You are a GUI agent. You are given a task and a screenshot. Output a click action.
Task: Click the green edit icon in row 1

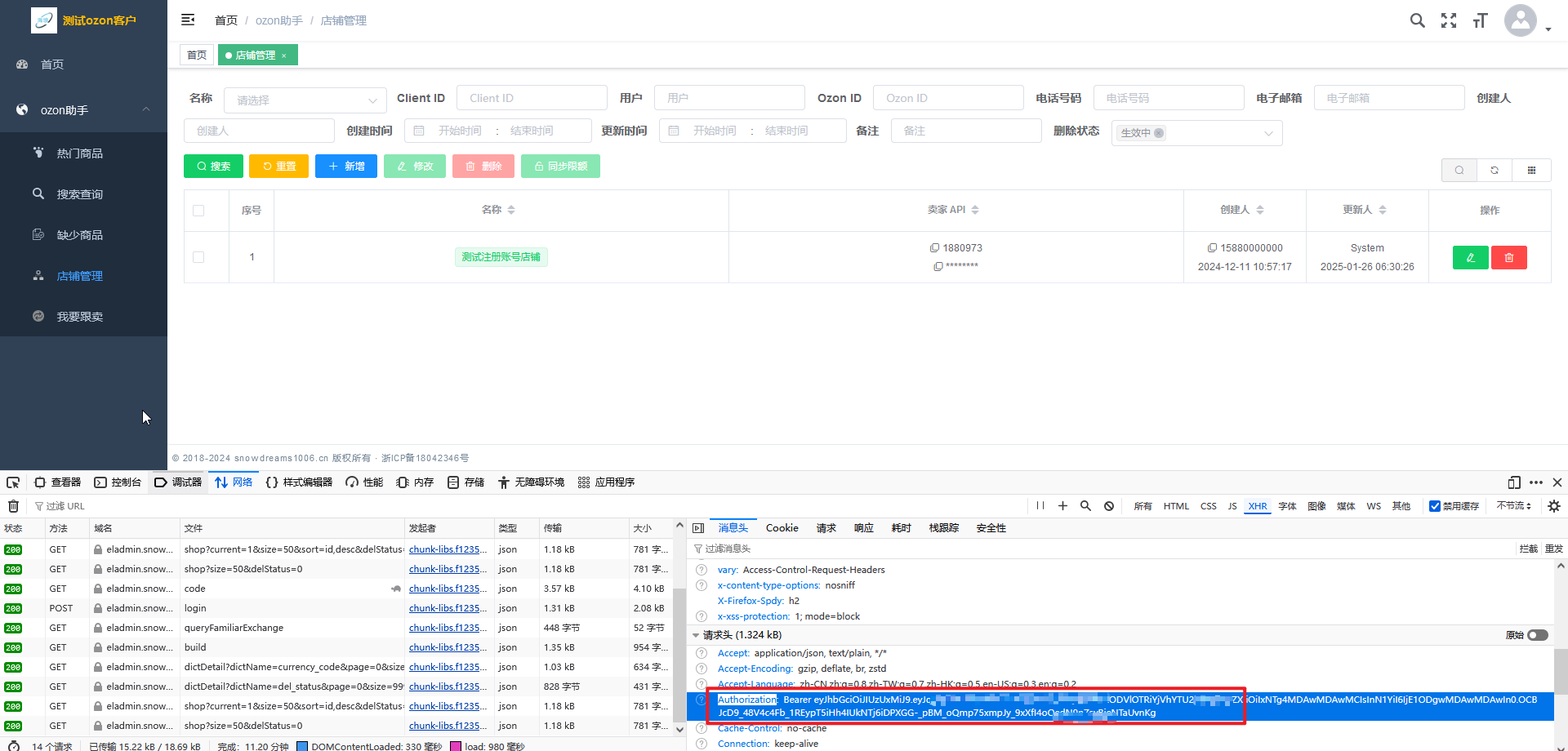point(1470,258)
